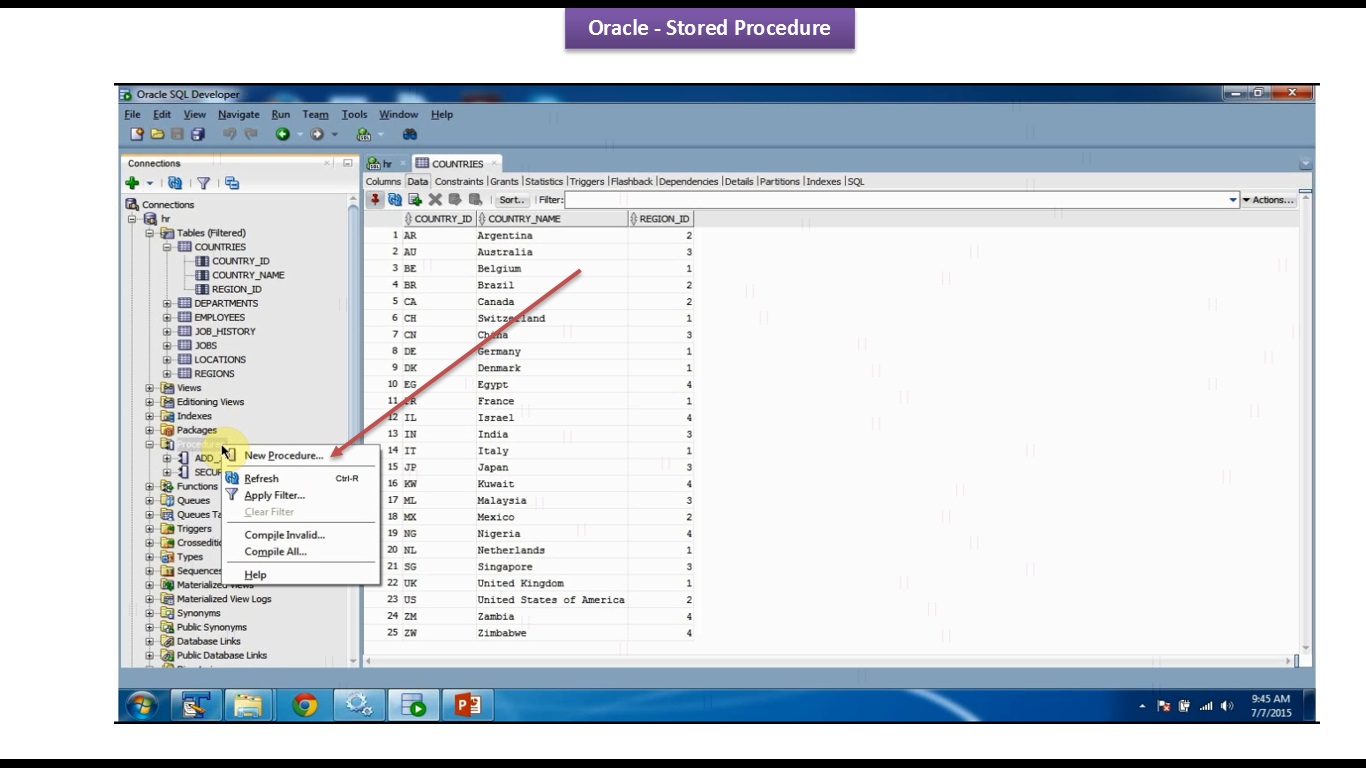The width and height of the screenshot is (1366, 768).
Task: Collapse the hr connection node
Action: coord(132,219)
